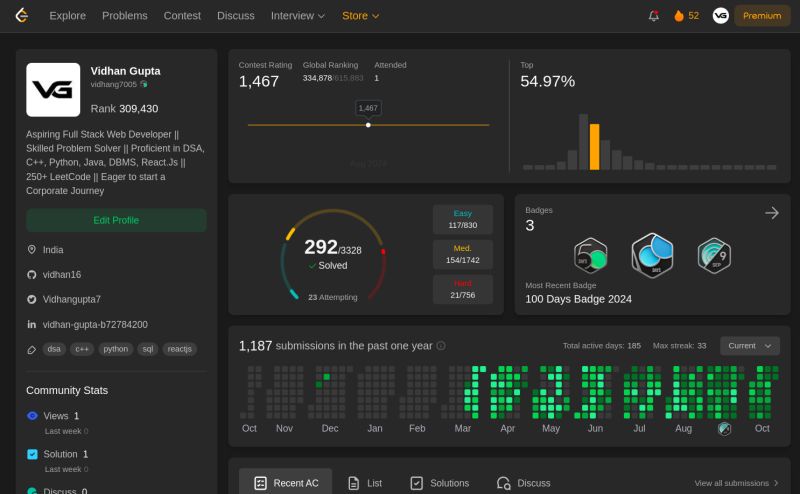
Task: Click the c++ skill tag
Action: (82, 349)
